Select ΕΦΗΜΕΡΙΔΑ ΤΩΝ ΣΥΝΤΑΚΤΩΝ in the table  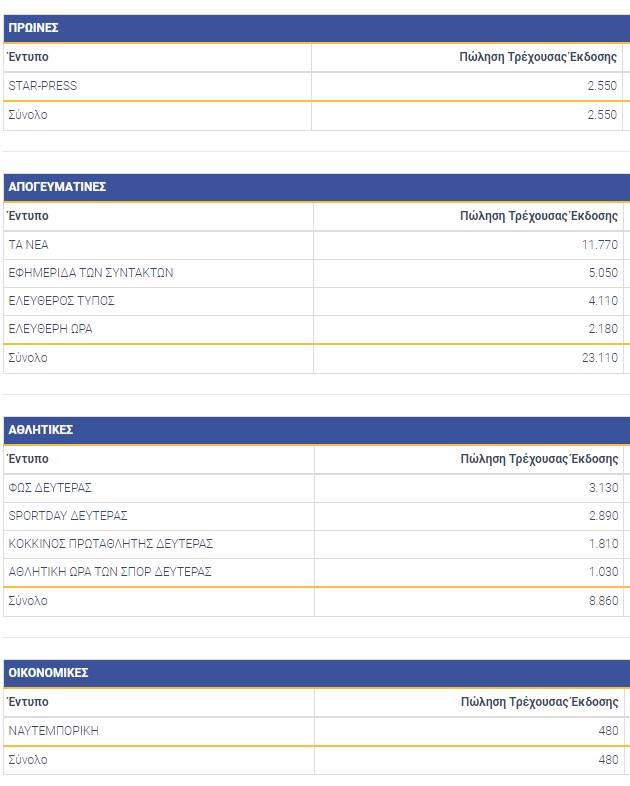coord(91,273)
